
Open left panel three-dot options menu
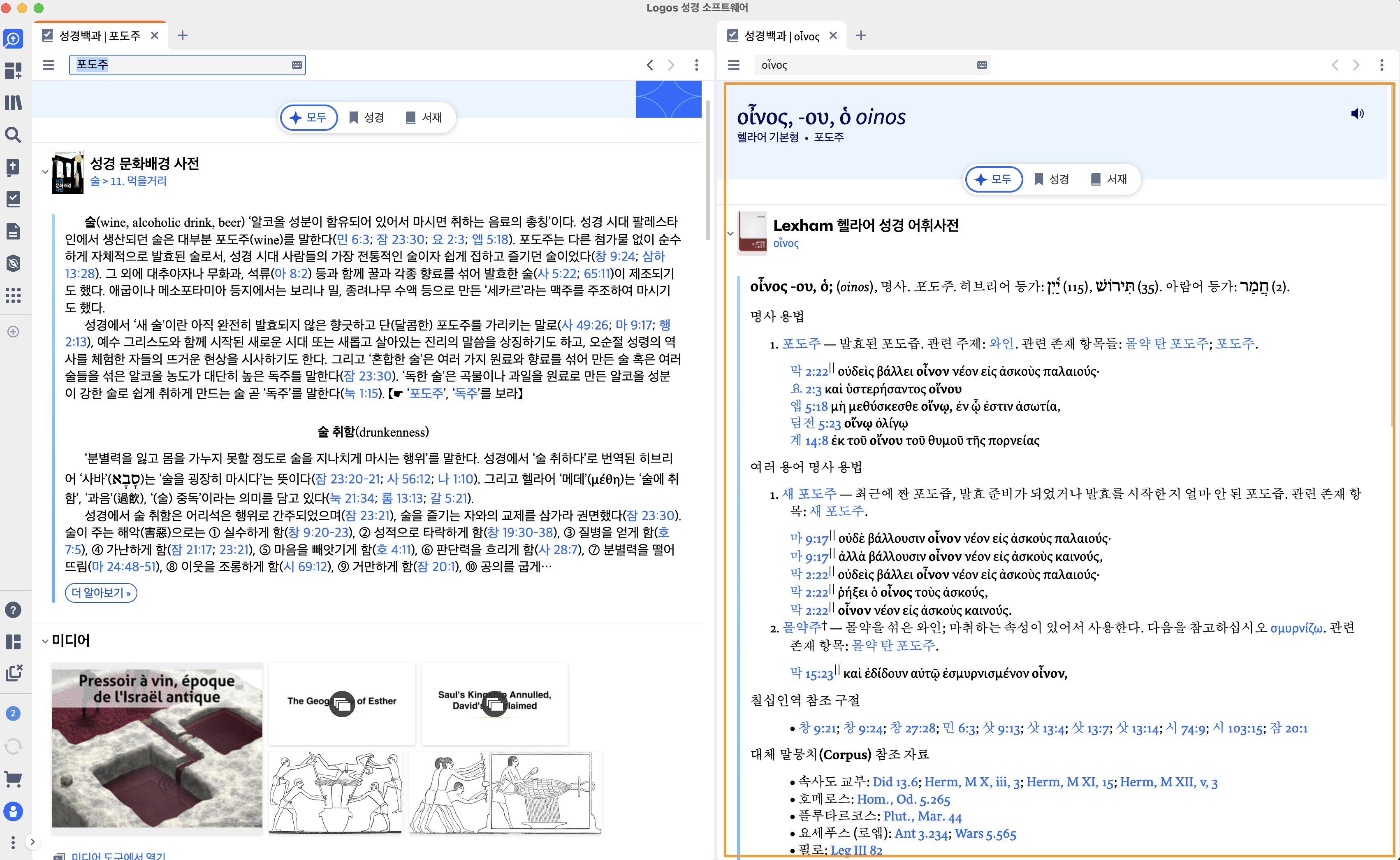(696, 65)
